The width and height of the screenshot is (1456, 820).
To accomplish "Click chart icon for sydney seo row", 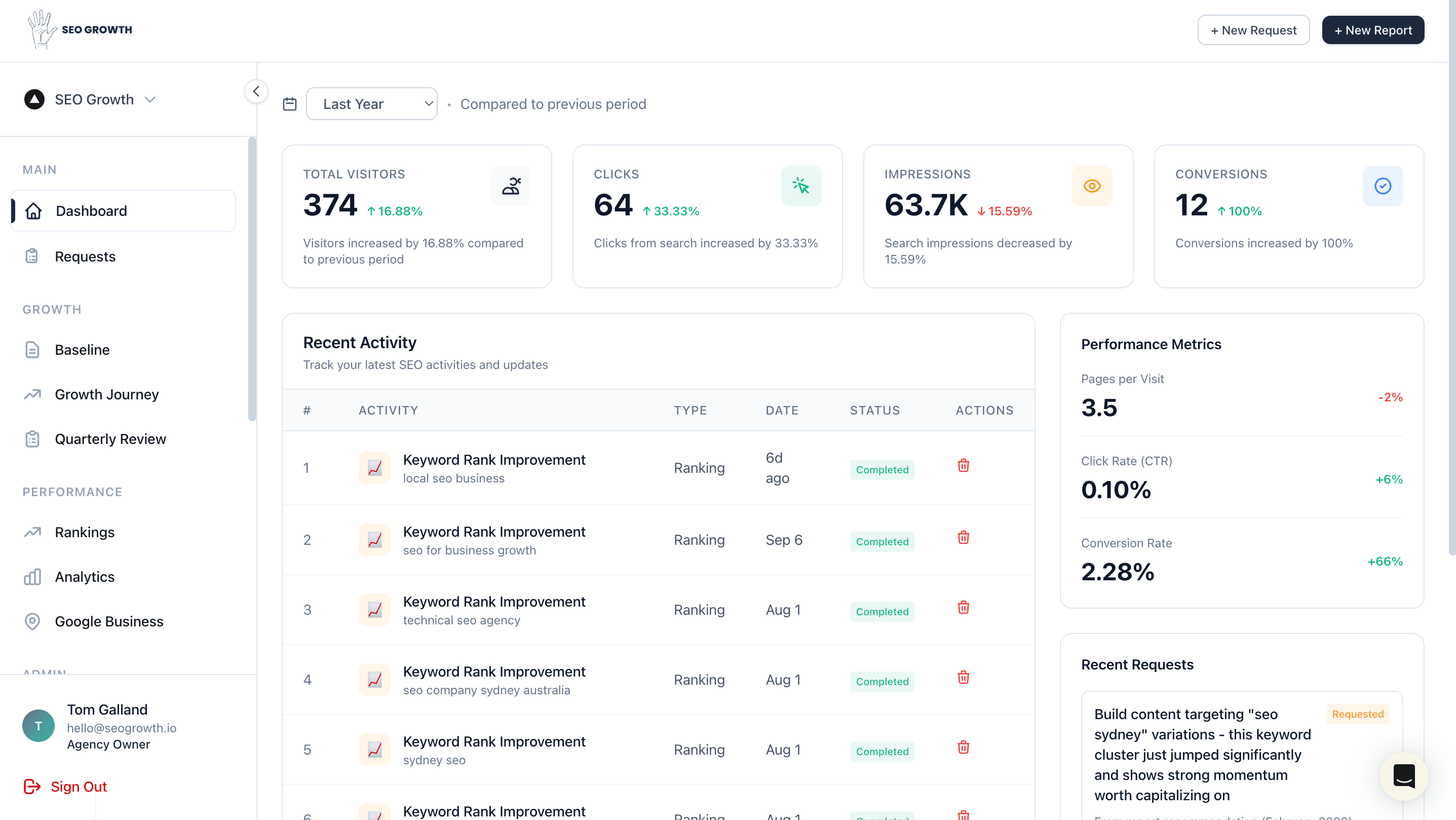I will click(x=374, y=750).
